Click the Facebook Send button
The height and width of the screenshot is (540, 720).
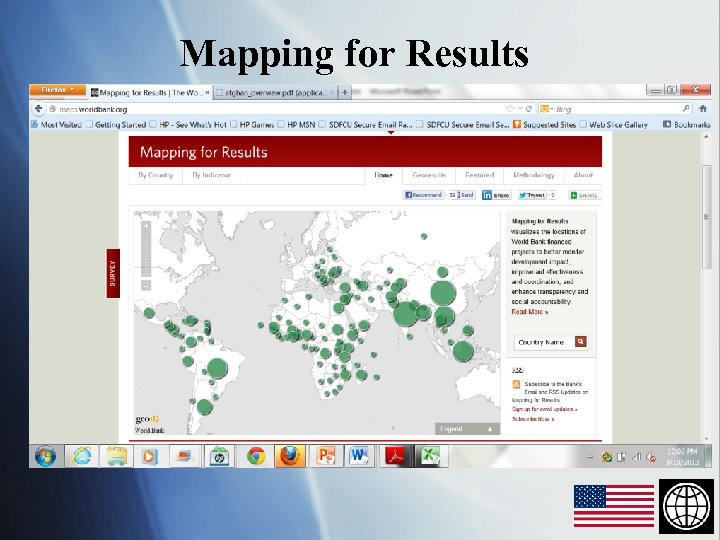pyautogui.click(x=466, y=195)
